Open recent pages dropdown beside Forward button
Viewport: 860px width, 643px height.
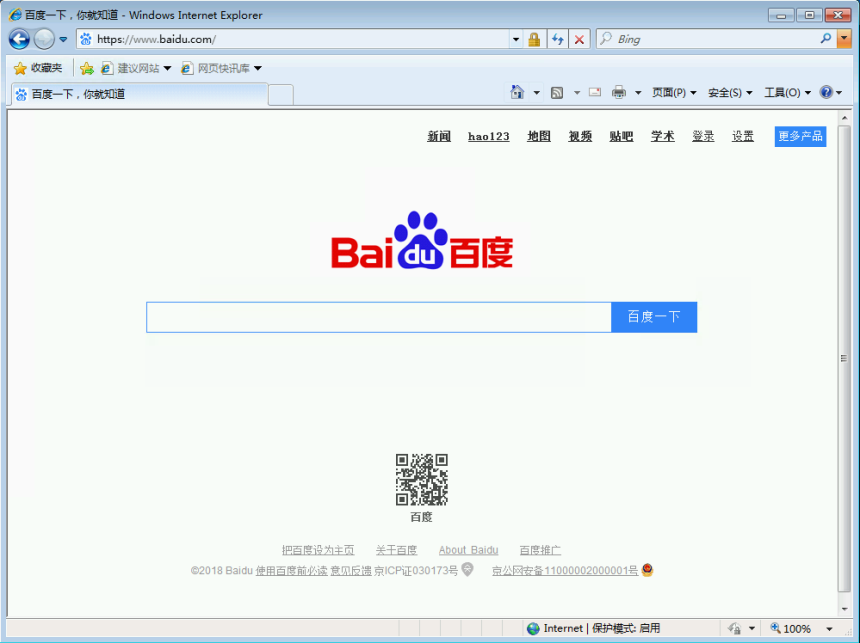[x=63, y=40]
